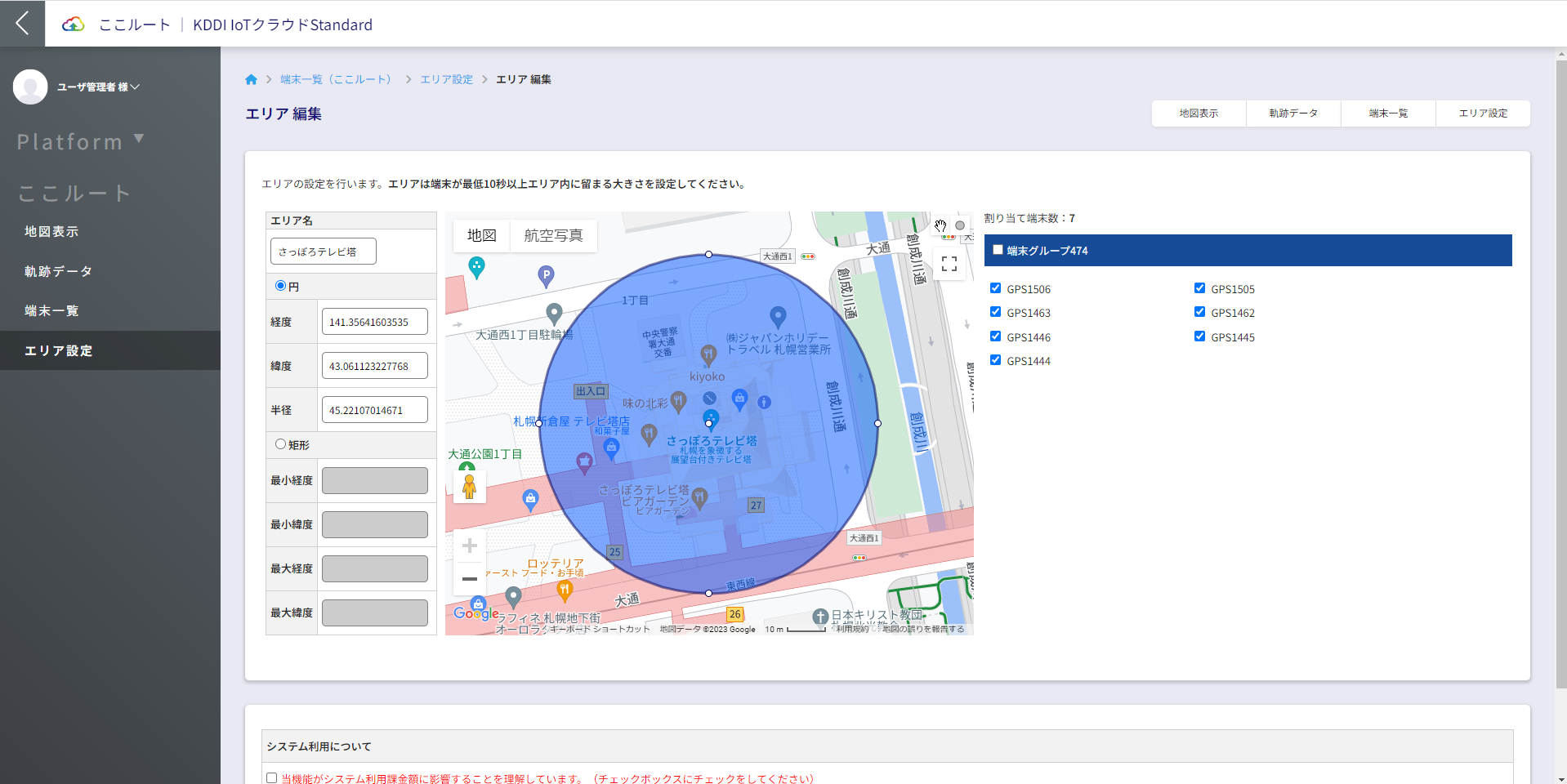The width and height of the screenshot is (1567, 784).
Task: Select the 円 (circle) radio button
Action: [x=280, y=285]
